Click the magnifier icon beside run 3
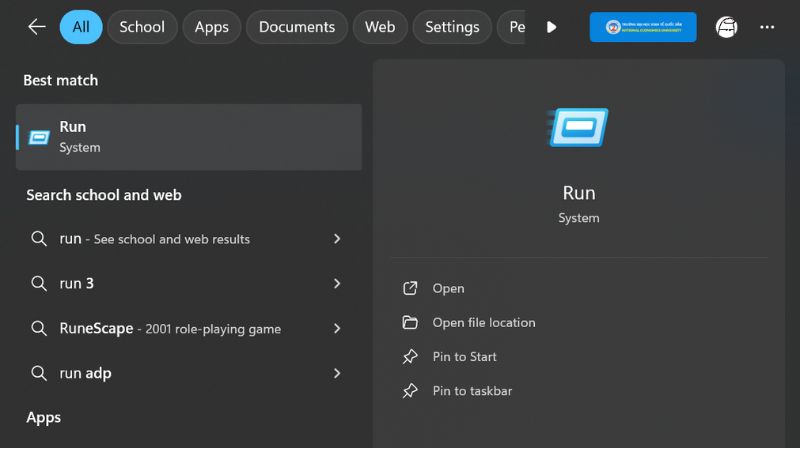The width and height of the screenshot is (800, 450). (x=39, y=284)
